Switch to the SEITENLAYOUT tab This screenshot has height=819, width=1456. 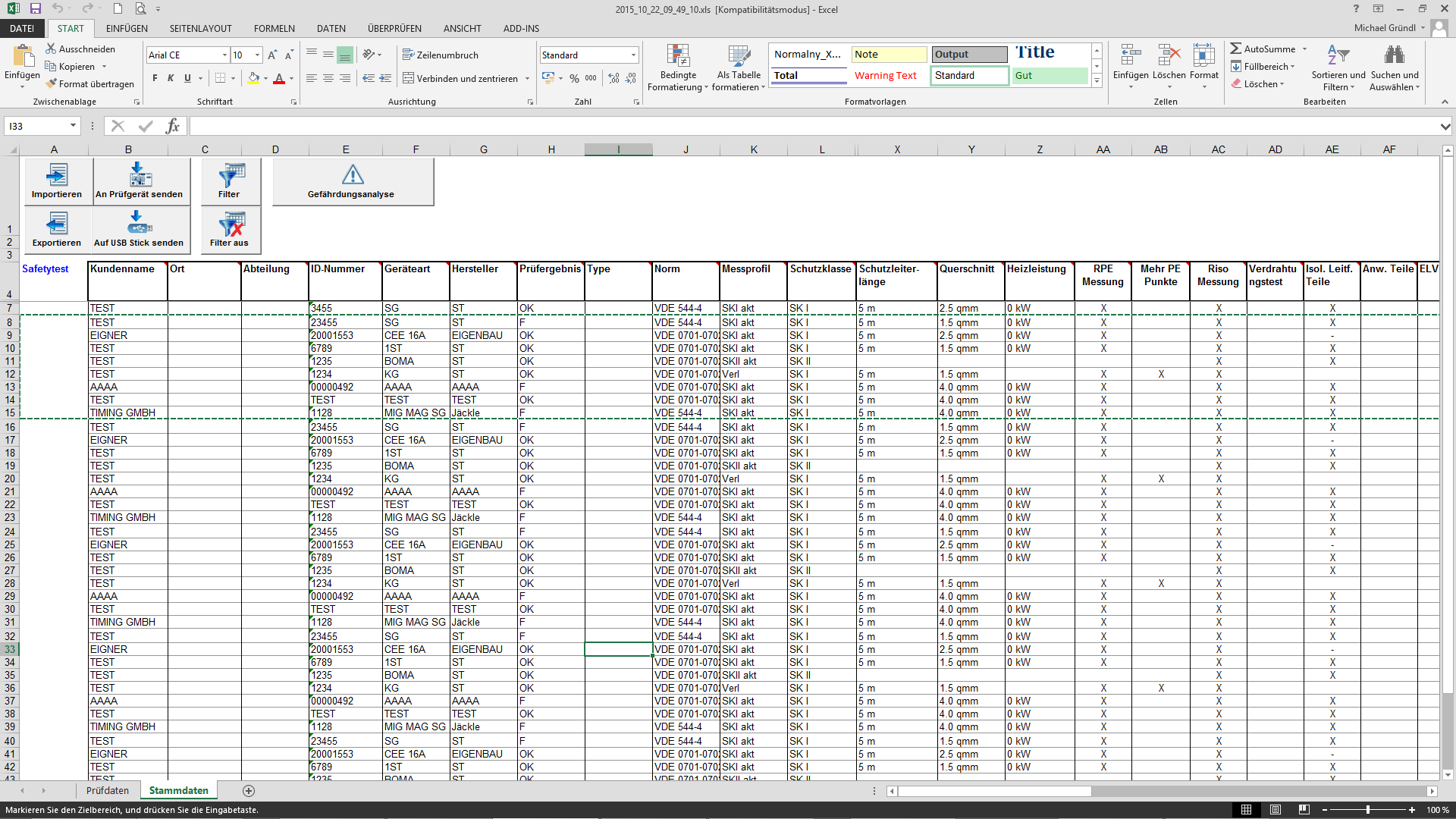click(200, 29)
